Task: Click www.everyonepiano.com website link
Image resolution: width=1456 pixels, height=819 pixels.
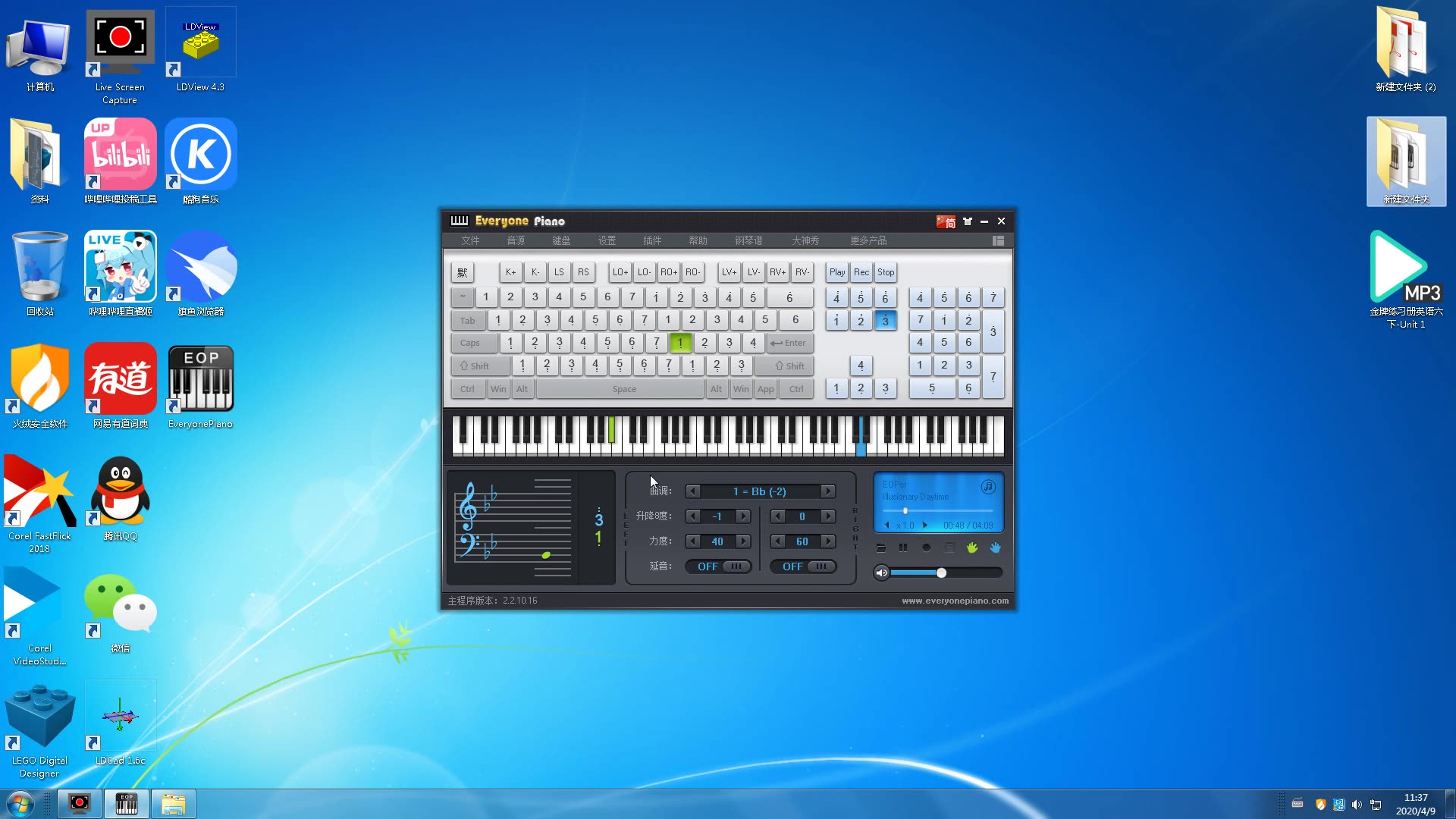Action: click(955, 600)
